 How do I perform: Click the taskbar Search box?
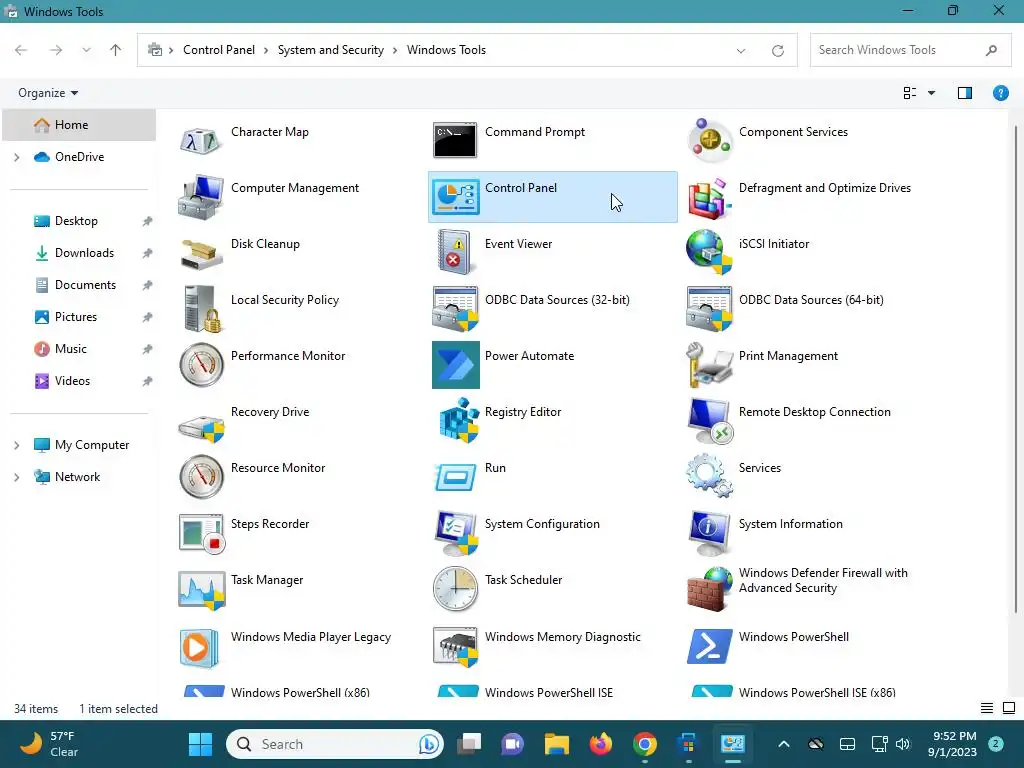[335, 744]
